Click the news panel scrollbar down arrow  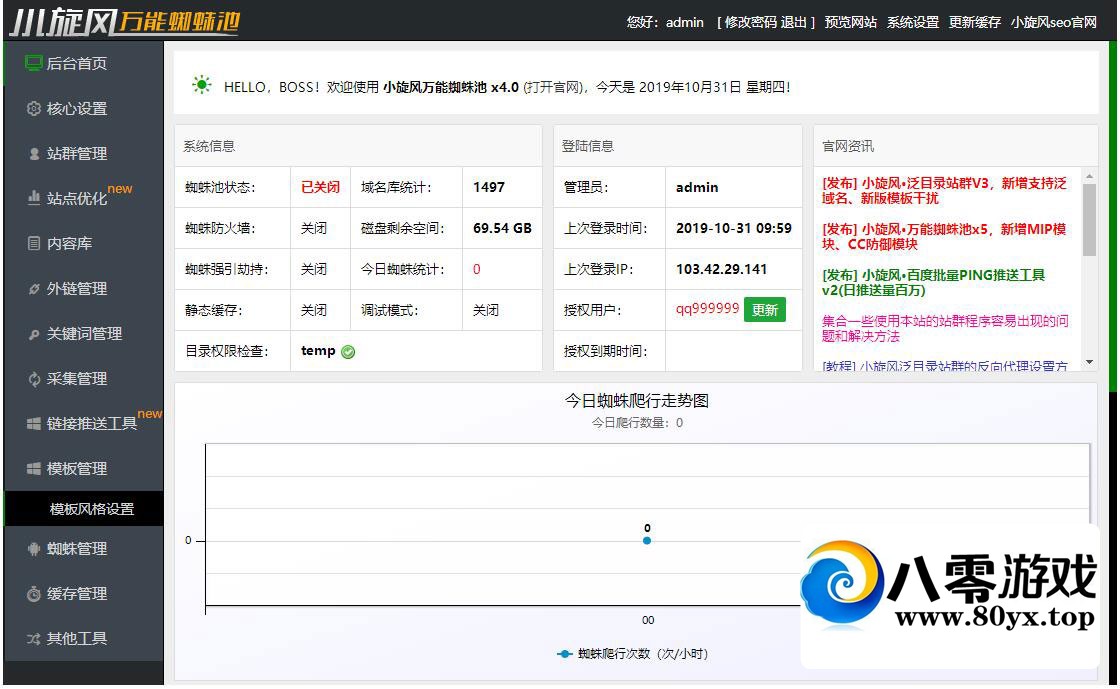1089,362
